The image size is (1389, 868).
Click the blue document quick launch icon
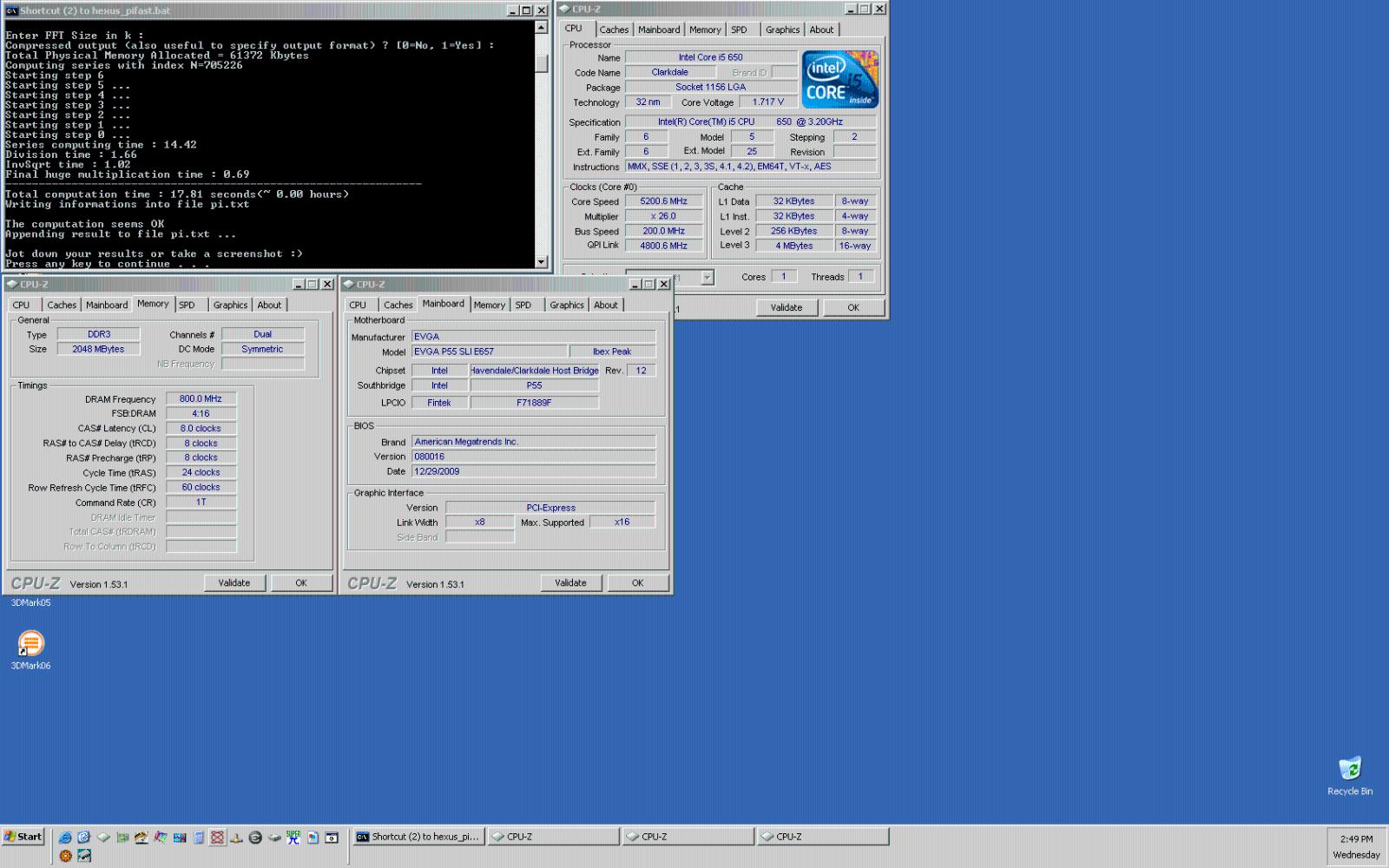tap(199, 838)
